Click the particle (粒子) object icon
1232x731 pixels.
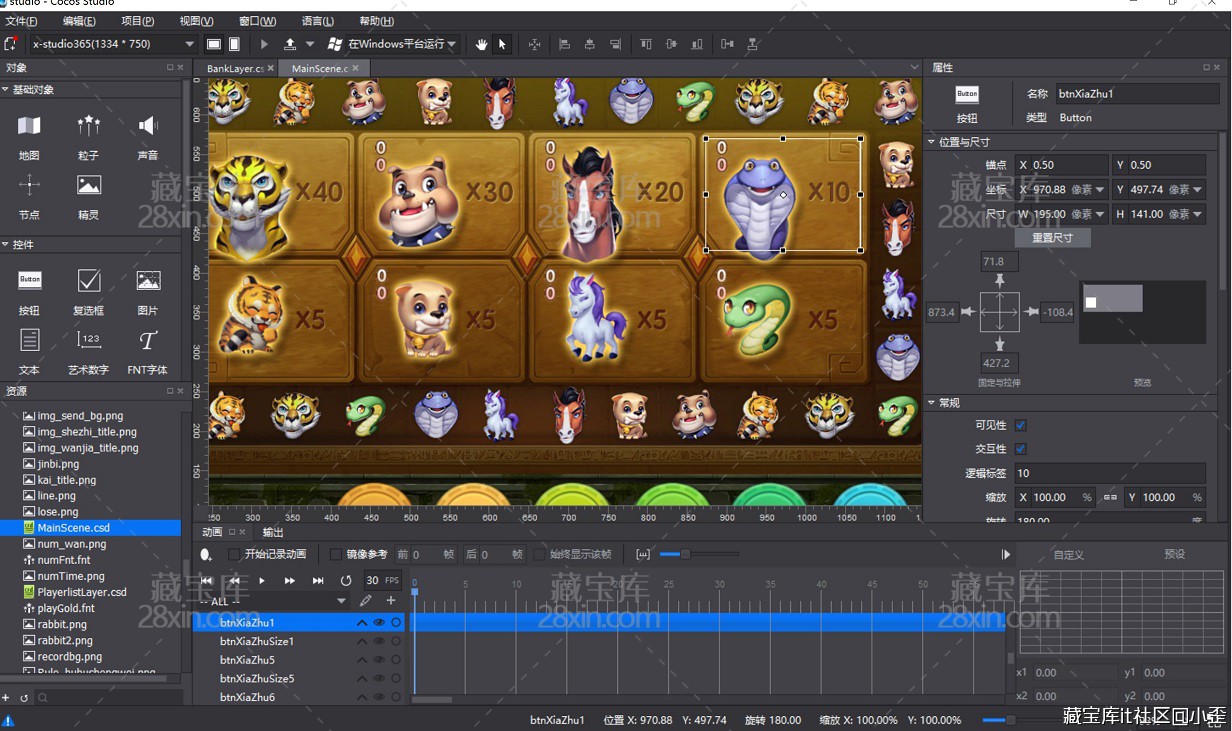(x=89, y=126)
